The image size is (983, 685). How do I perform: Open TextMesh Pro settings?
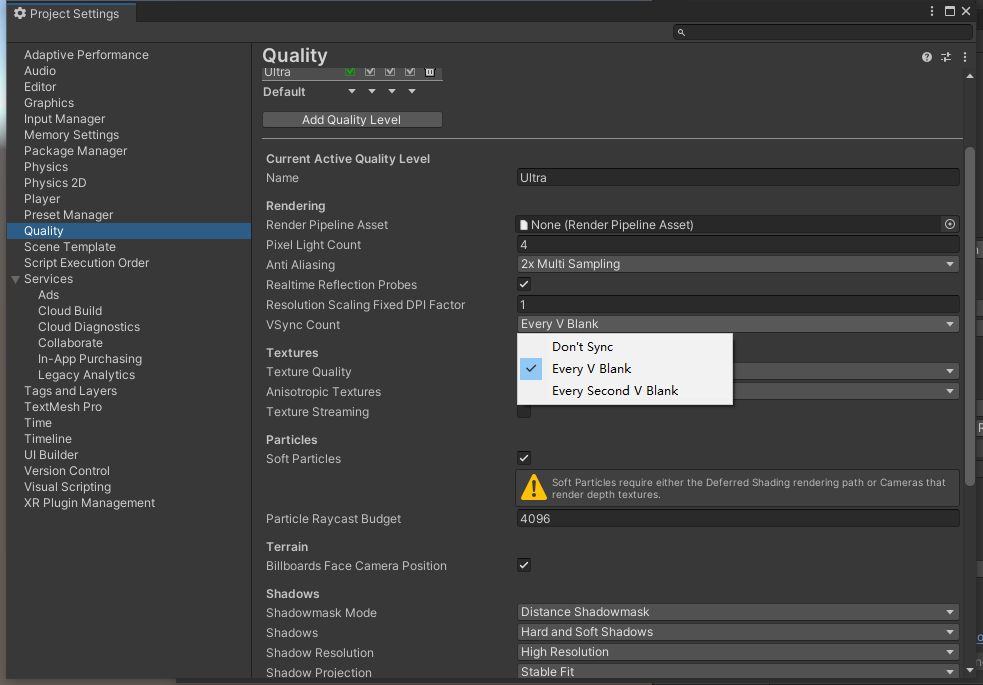click(63, 406)
